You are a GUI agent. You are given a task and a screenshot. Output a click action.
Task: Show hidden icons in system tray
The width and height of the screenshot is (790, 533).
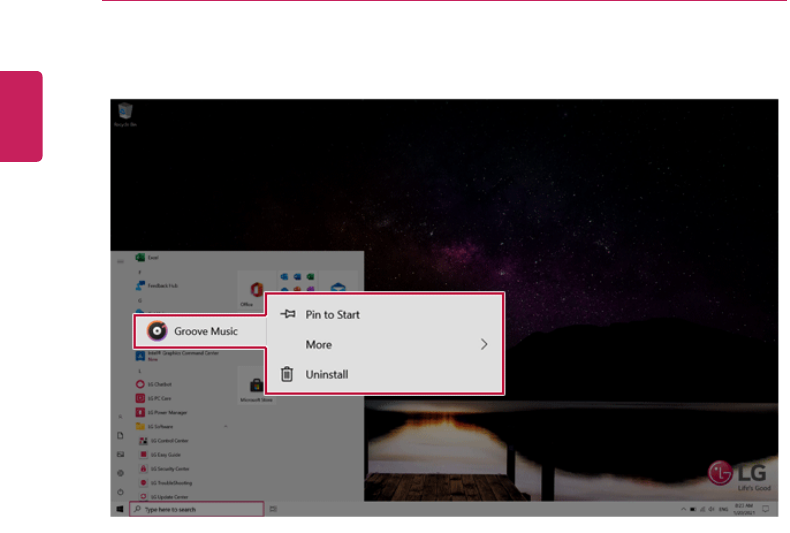coord(683,509)
